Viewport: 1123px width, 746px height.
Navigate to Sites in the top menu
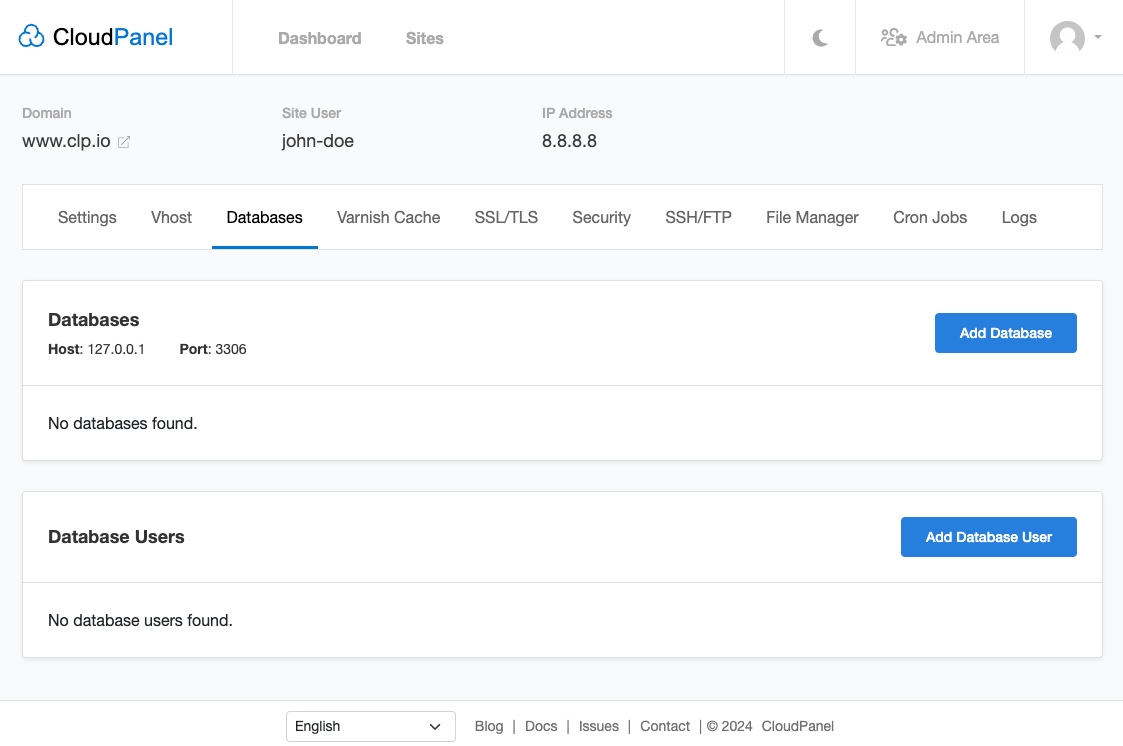[x=424, y=38]
